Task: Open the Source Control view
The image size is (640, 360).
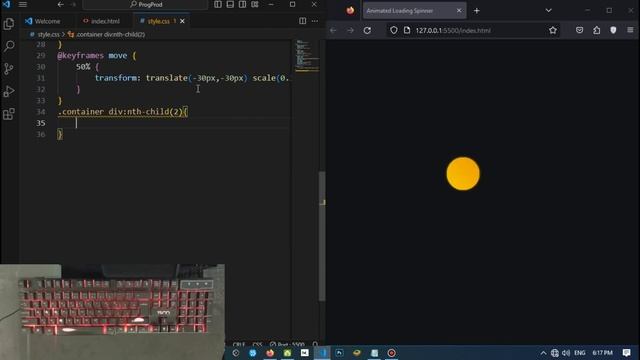Action: click(x=9, y=69)
